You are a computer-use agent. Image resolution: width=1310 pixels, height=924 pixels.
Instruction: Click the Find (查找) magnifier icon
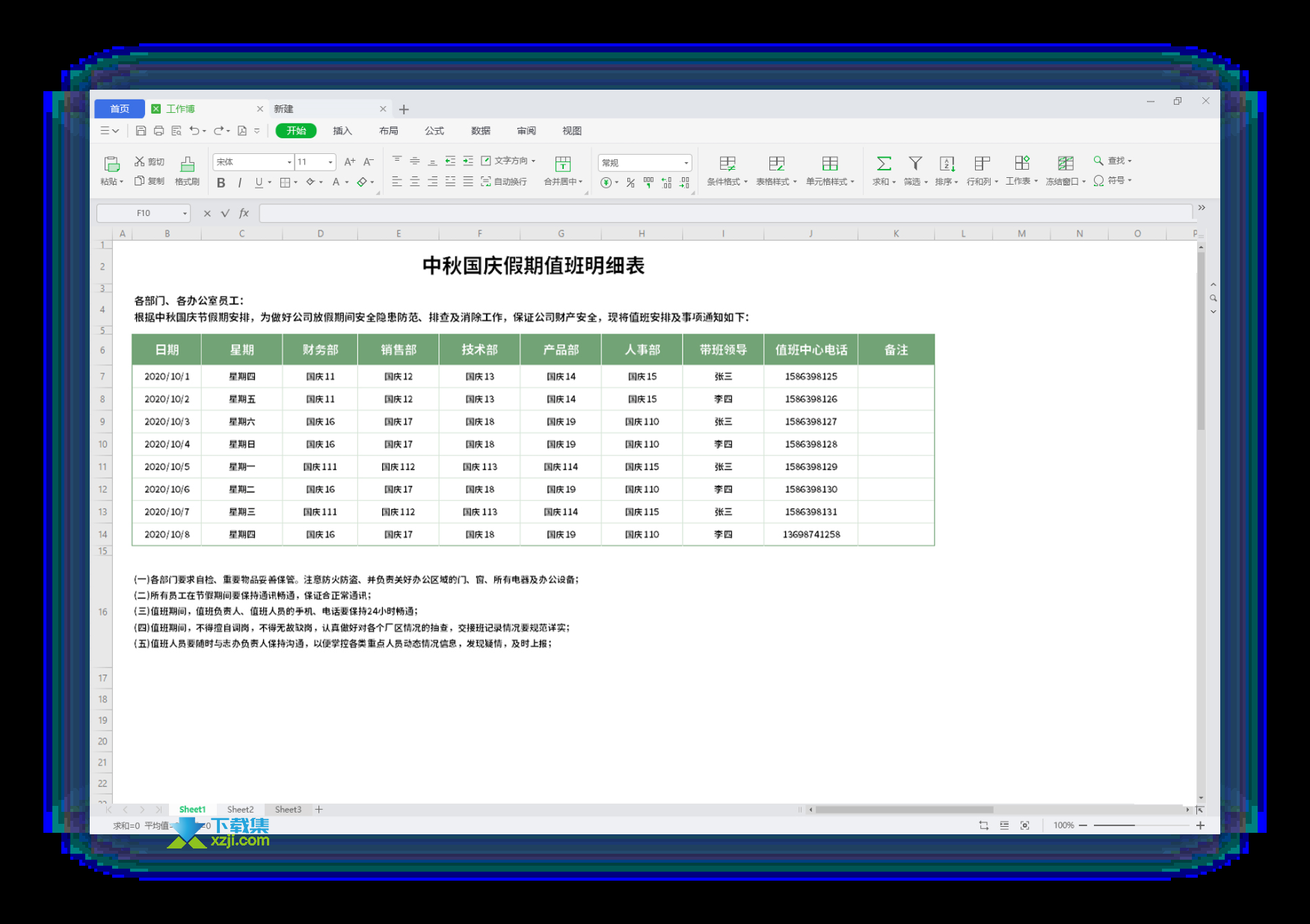[1098, 161]
